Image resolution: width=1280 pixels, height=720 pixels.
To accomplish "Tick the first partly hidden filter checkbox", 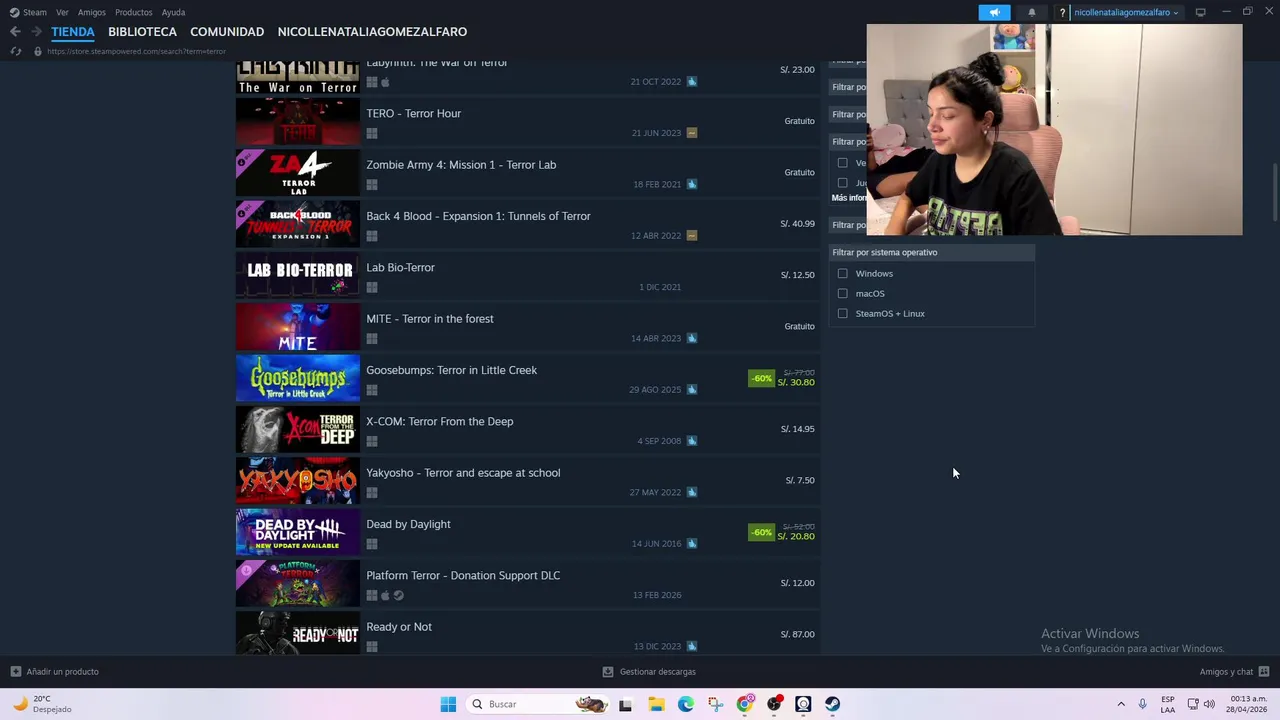I will point(843,163).
